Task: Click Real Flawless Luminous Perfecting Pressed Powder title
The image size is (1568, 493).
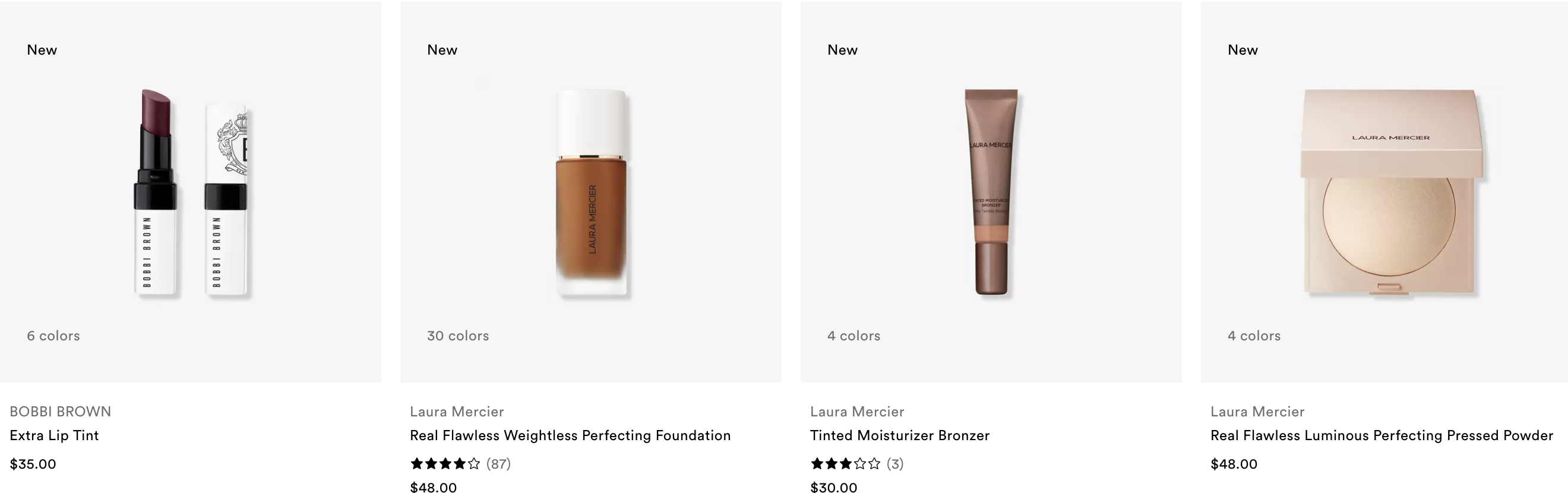Action: tap(1382, 435)
